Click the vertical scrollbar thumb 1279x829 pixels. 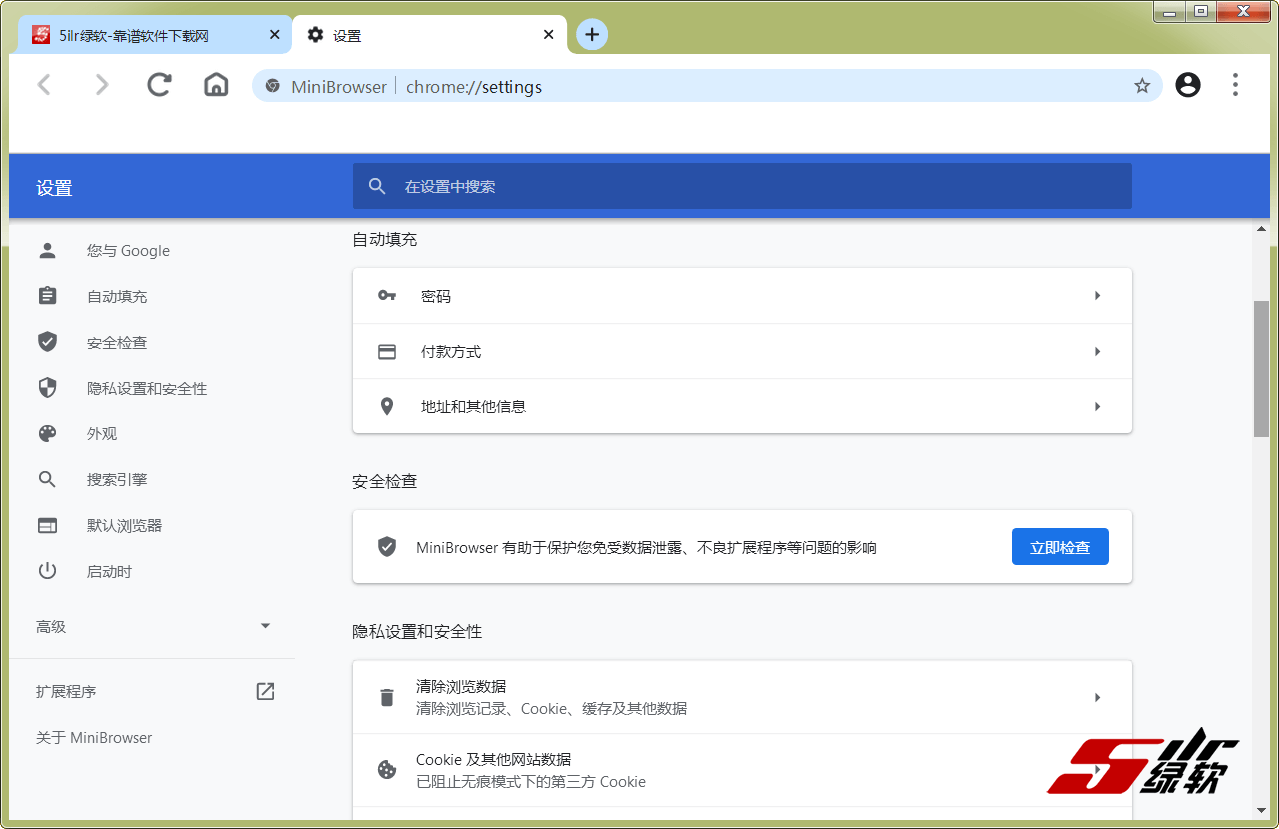pos(1261,368)
